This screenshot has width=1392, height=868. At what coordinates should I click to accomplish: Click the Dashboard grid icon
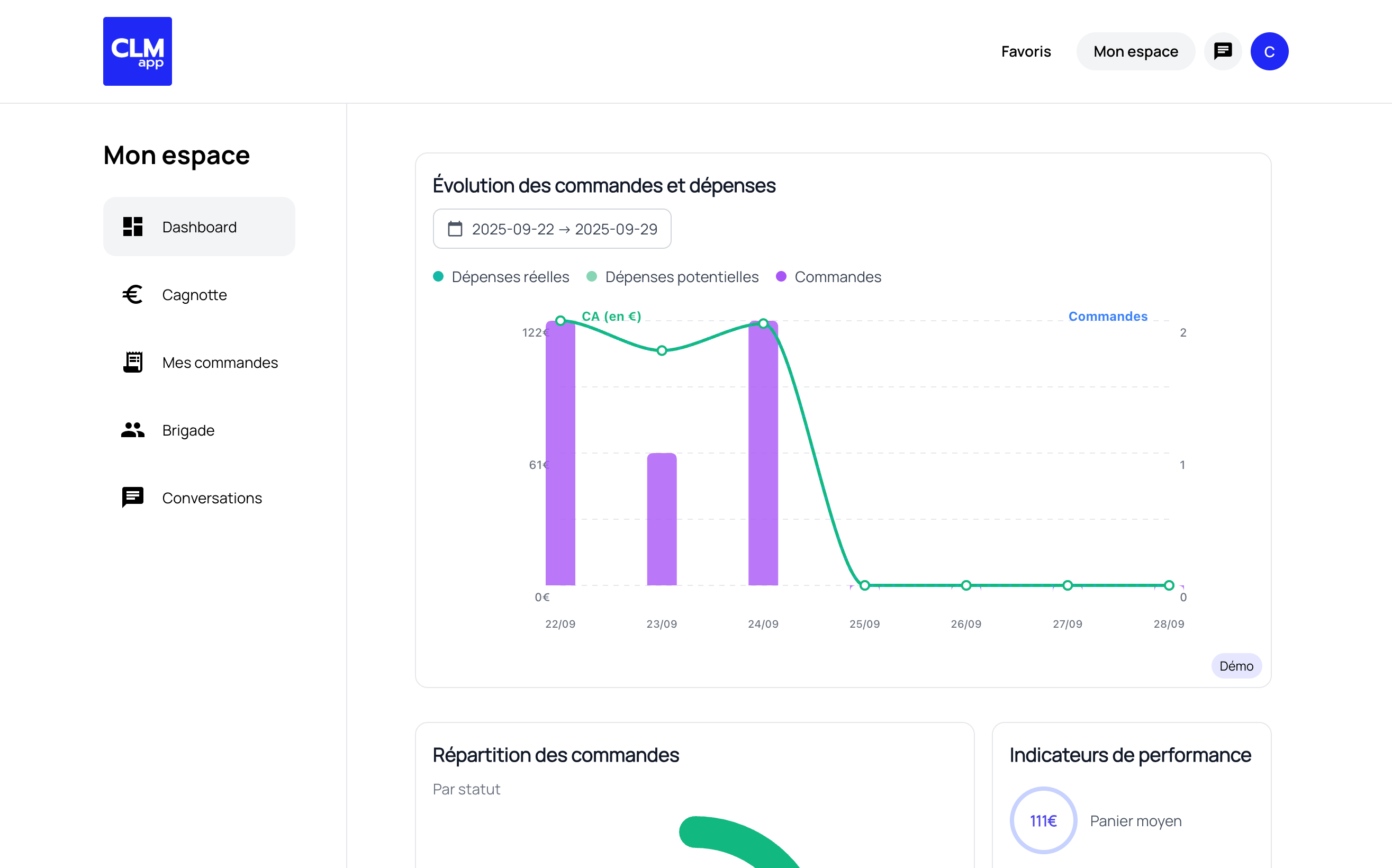click(x=133, y=227)
